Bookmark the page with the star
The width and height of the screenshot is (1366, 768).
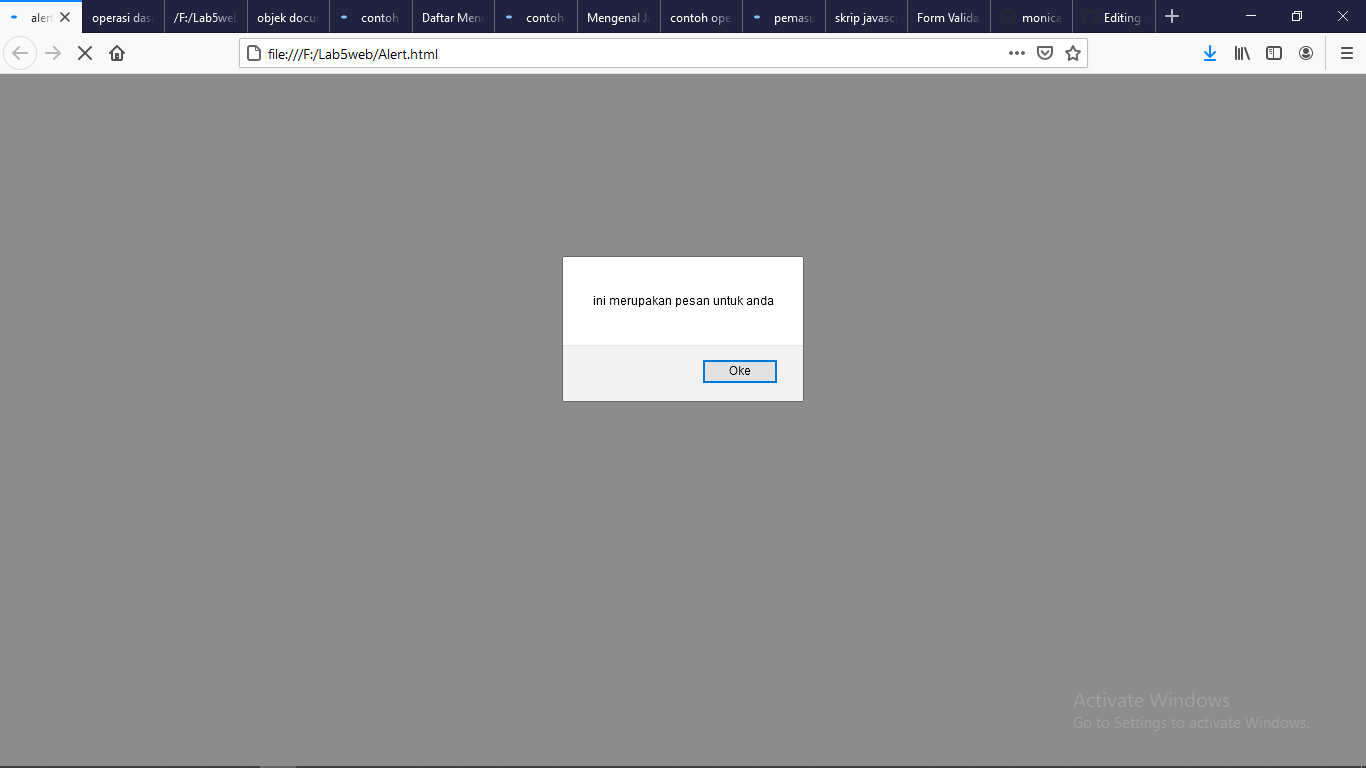(1072, 53)
